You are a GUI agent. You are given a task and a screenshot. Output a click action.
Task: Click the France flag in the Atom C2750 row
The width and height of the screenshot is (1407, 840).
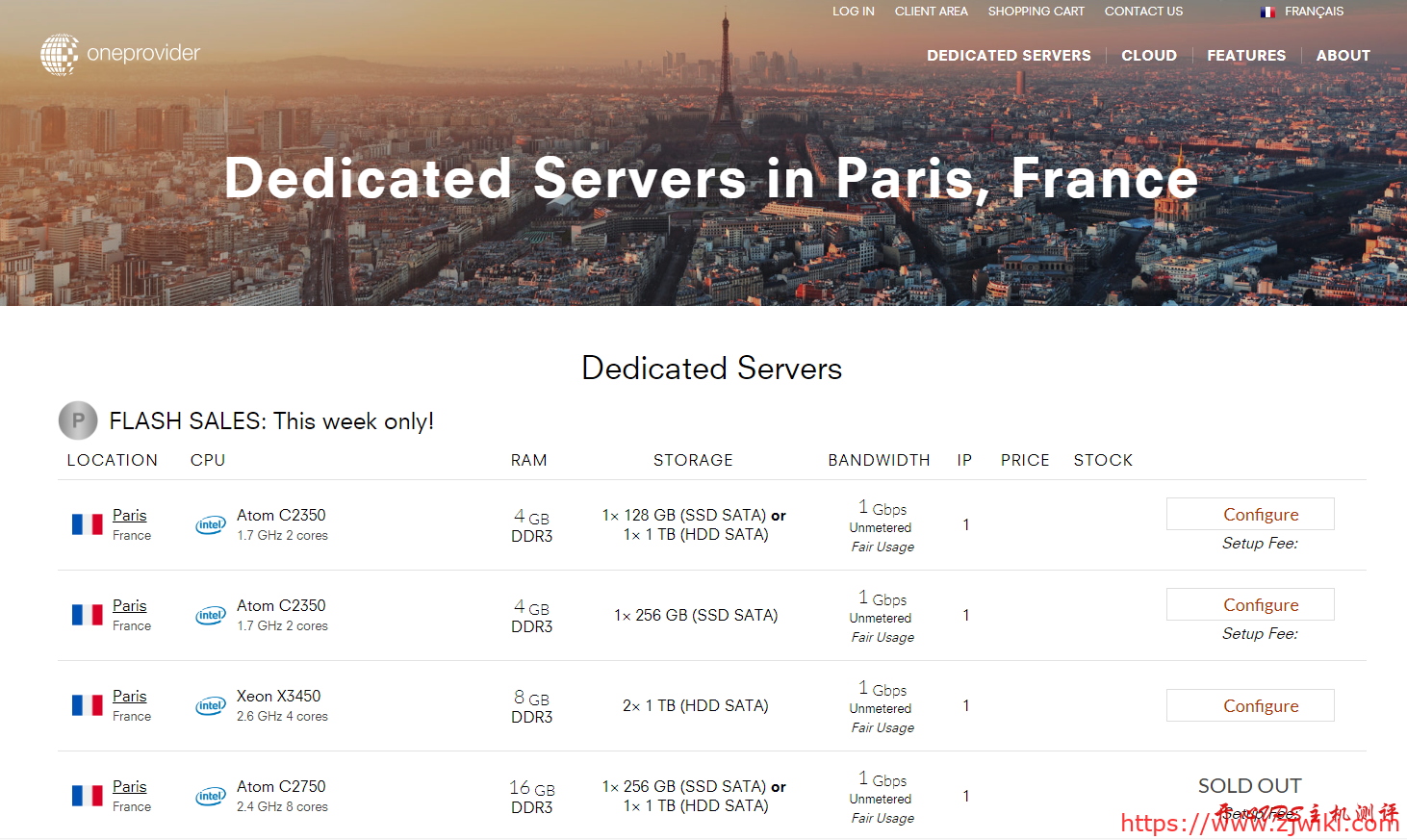(x=88, y=796)
